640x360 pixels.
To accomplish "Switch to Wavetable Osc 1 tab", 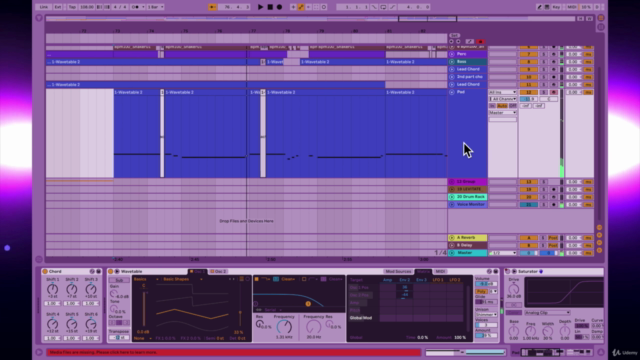I will coord(198,271).
